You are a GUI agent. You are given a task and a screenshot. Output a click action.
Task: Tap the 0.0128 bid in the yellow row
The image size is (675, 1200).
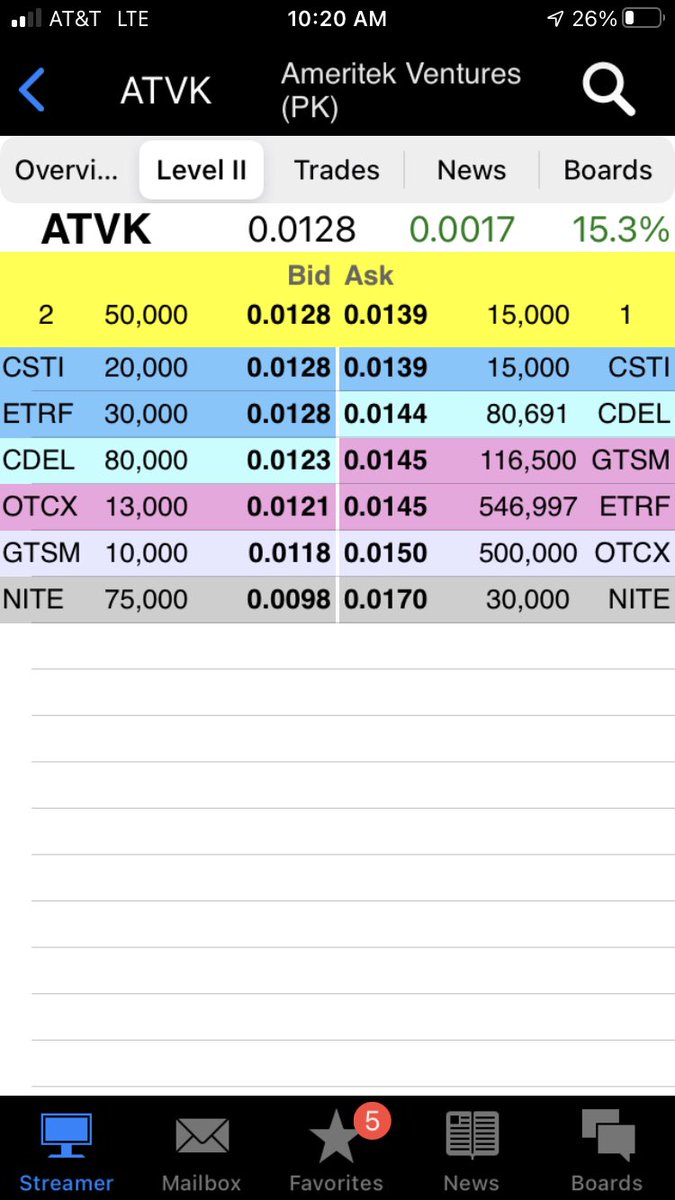(x=288, y=315)
